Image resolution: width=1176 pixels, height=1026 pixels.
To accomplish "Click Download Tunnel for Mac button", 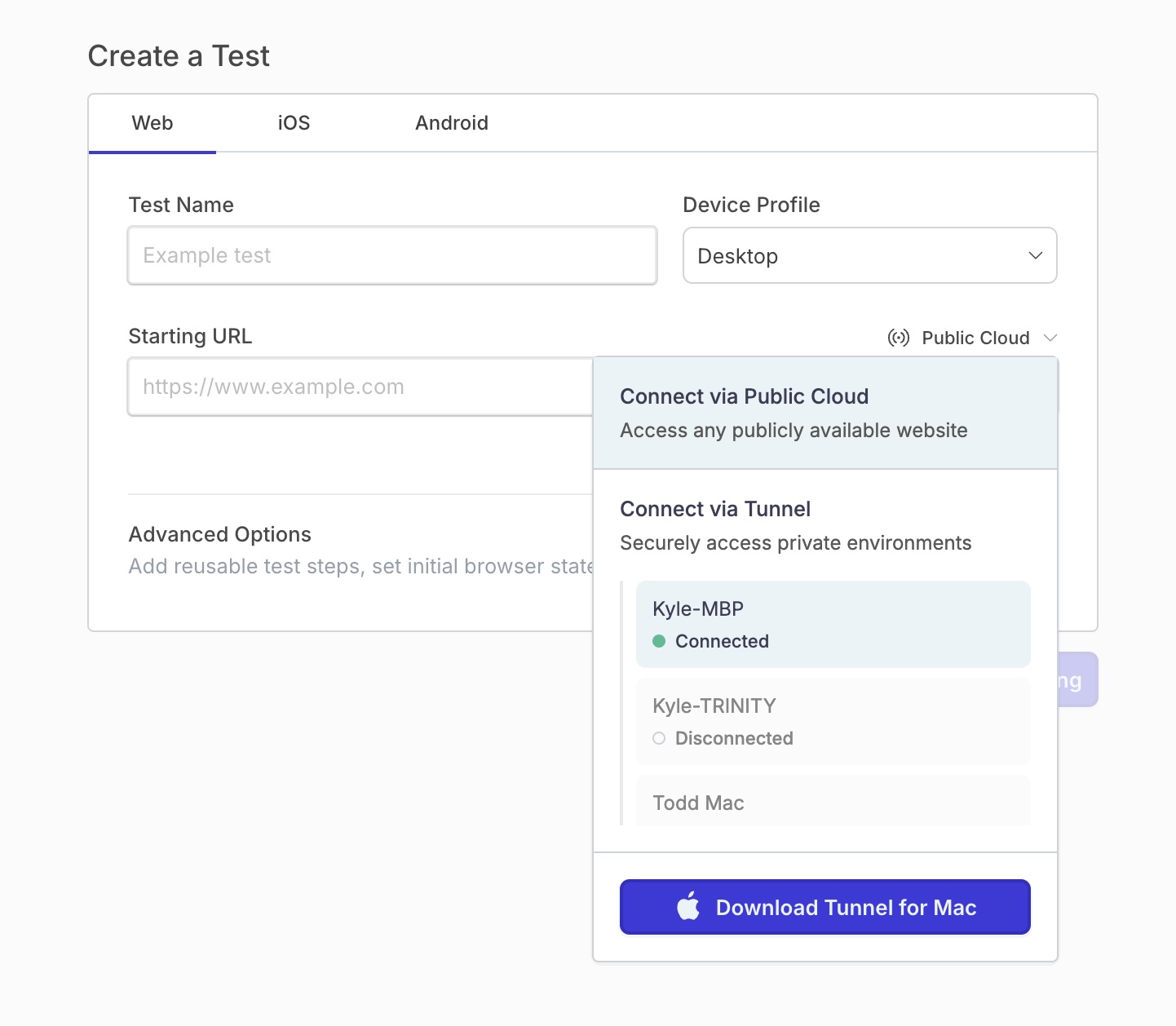I will pos(825,907).
